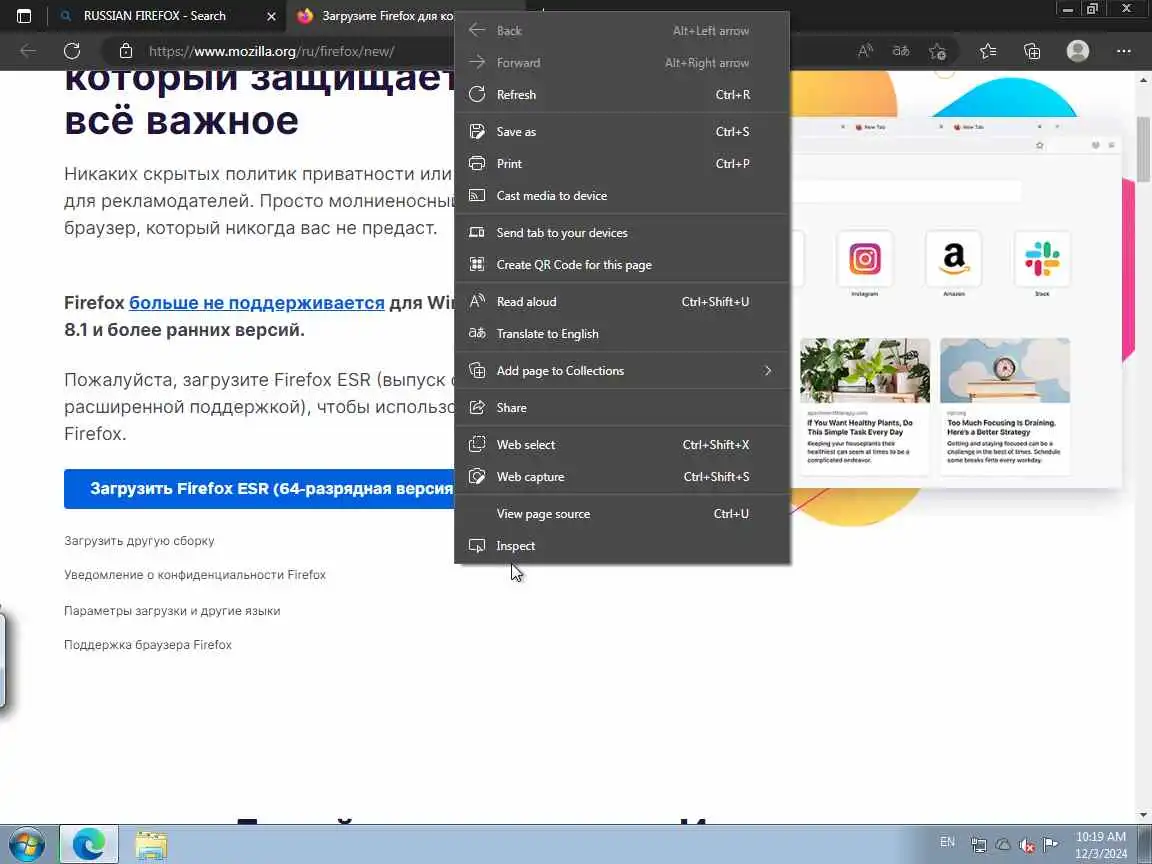
Task: Choose Web select in context menu
Action: tap(622, 444)
